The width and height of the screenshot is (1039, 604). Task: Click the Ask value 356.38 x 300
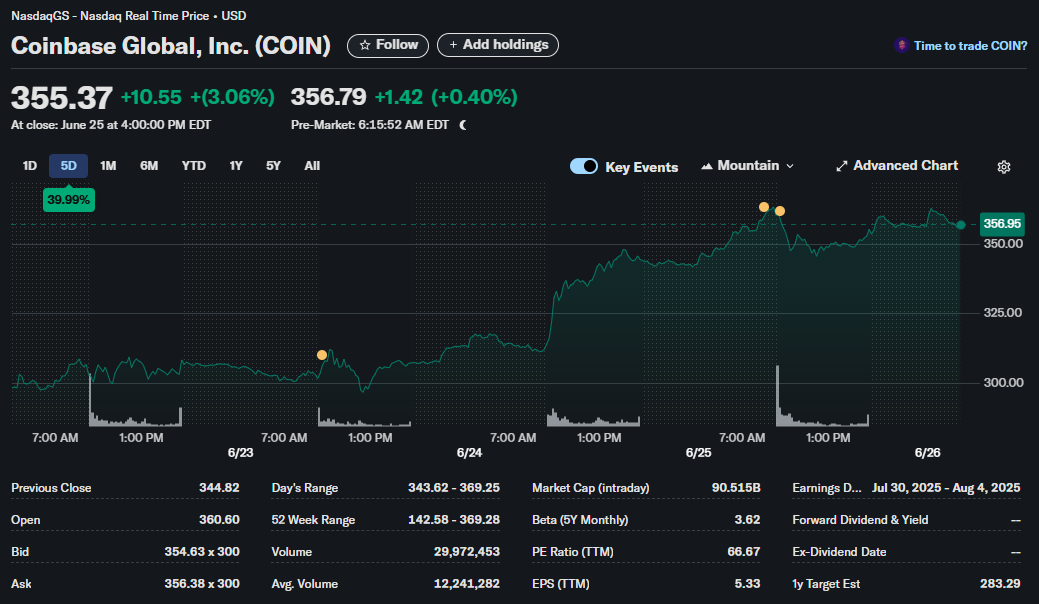(202, 584)
